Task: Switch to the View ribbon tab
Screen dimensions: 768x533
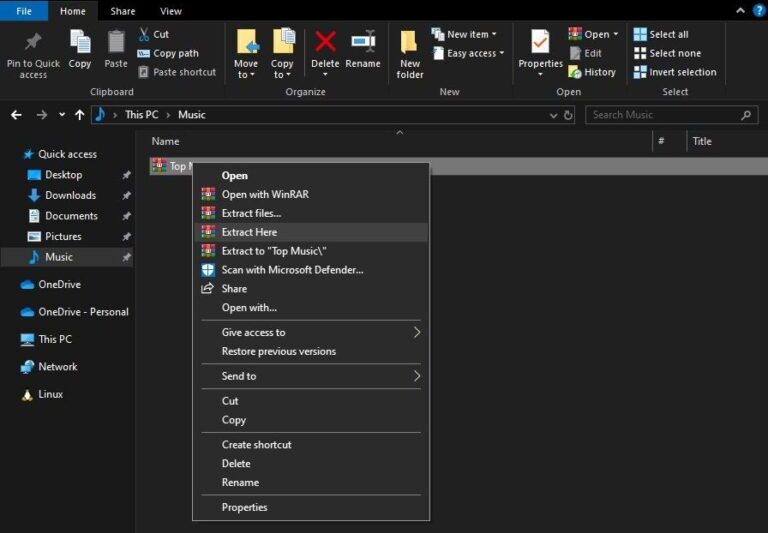Action: tap(170, 11)
